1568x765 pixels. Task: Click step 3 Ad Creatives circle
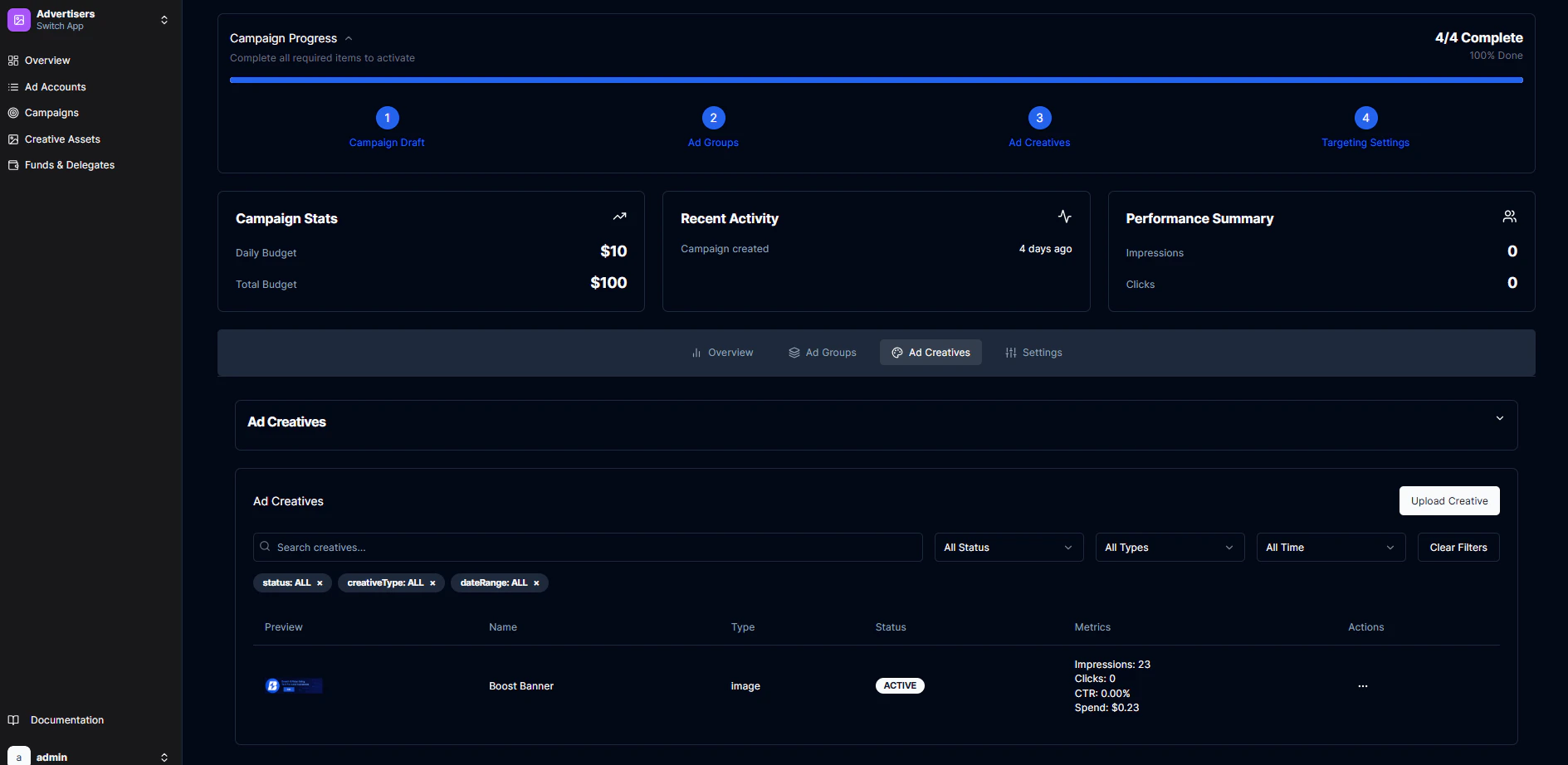point(1039,118)
